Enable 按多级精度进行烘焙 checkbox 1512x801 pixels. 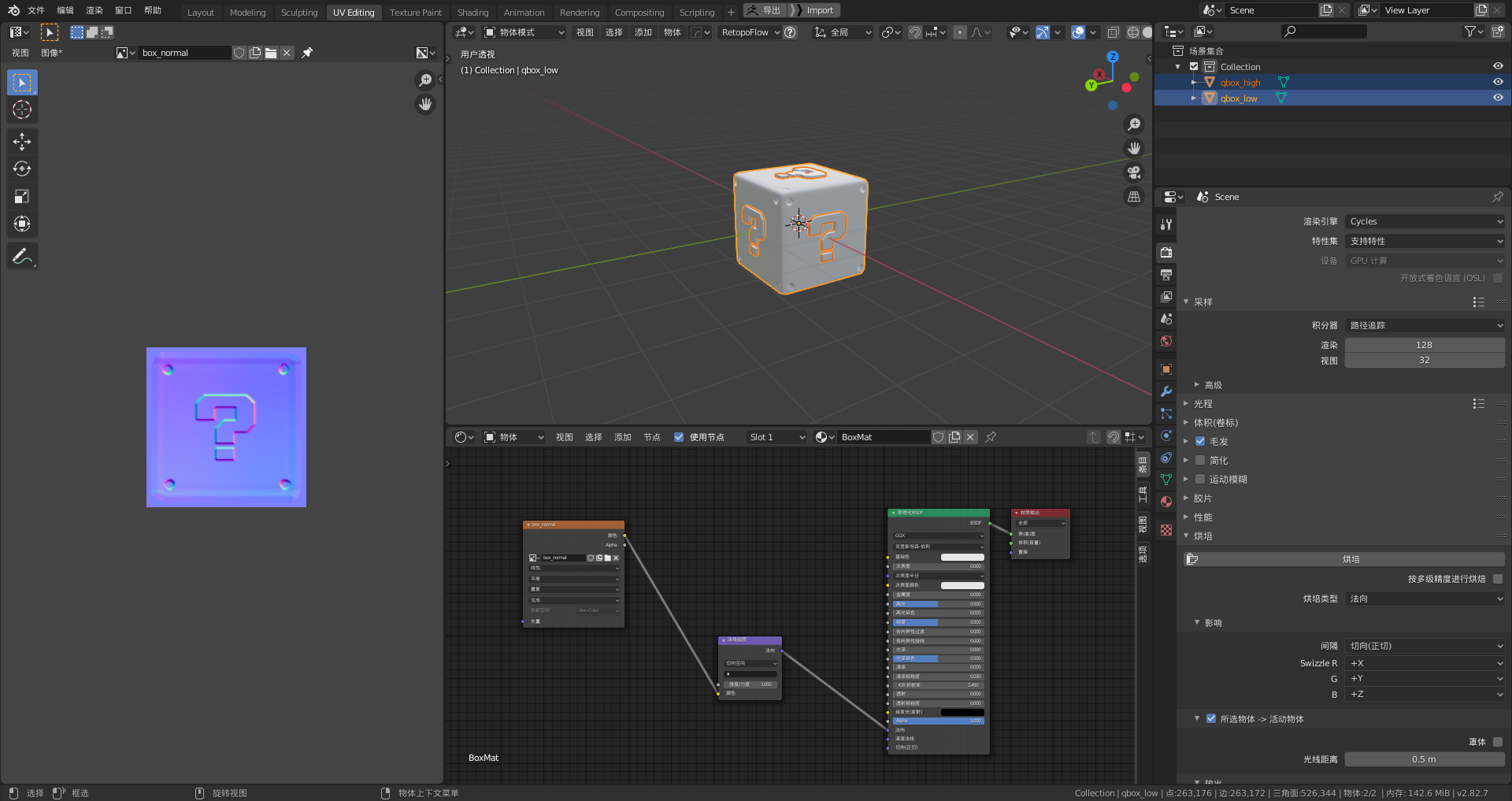(1498, 579)
